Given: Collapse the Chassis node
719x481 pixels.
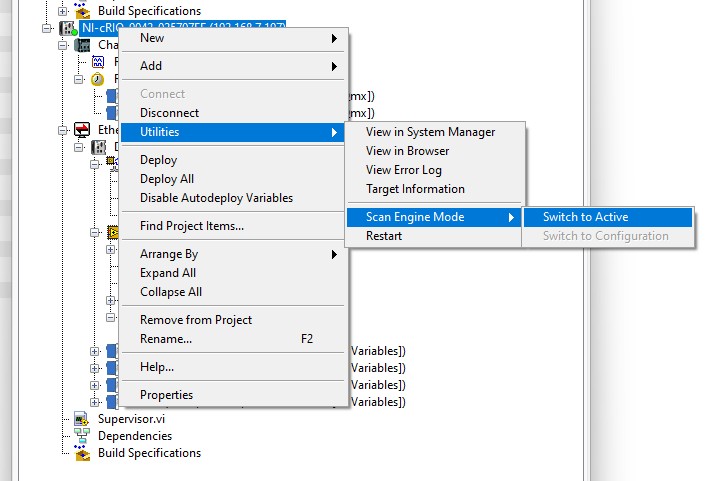Looking at the screenshot, I should [62, 45].
